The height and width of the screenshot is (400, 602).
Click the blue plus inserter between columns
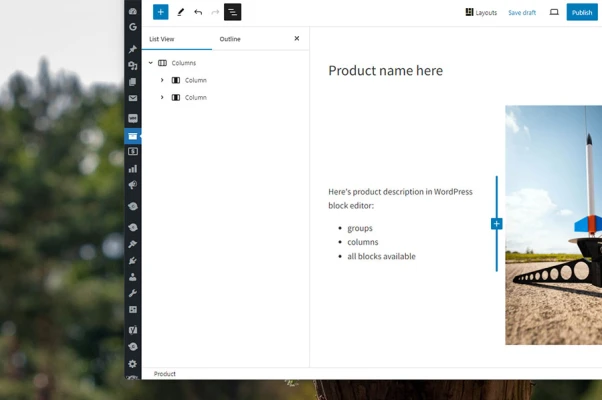tap(496, 224)
